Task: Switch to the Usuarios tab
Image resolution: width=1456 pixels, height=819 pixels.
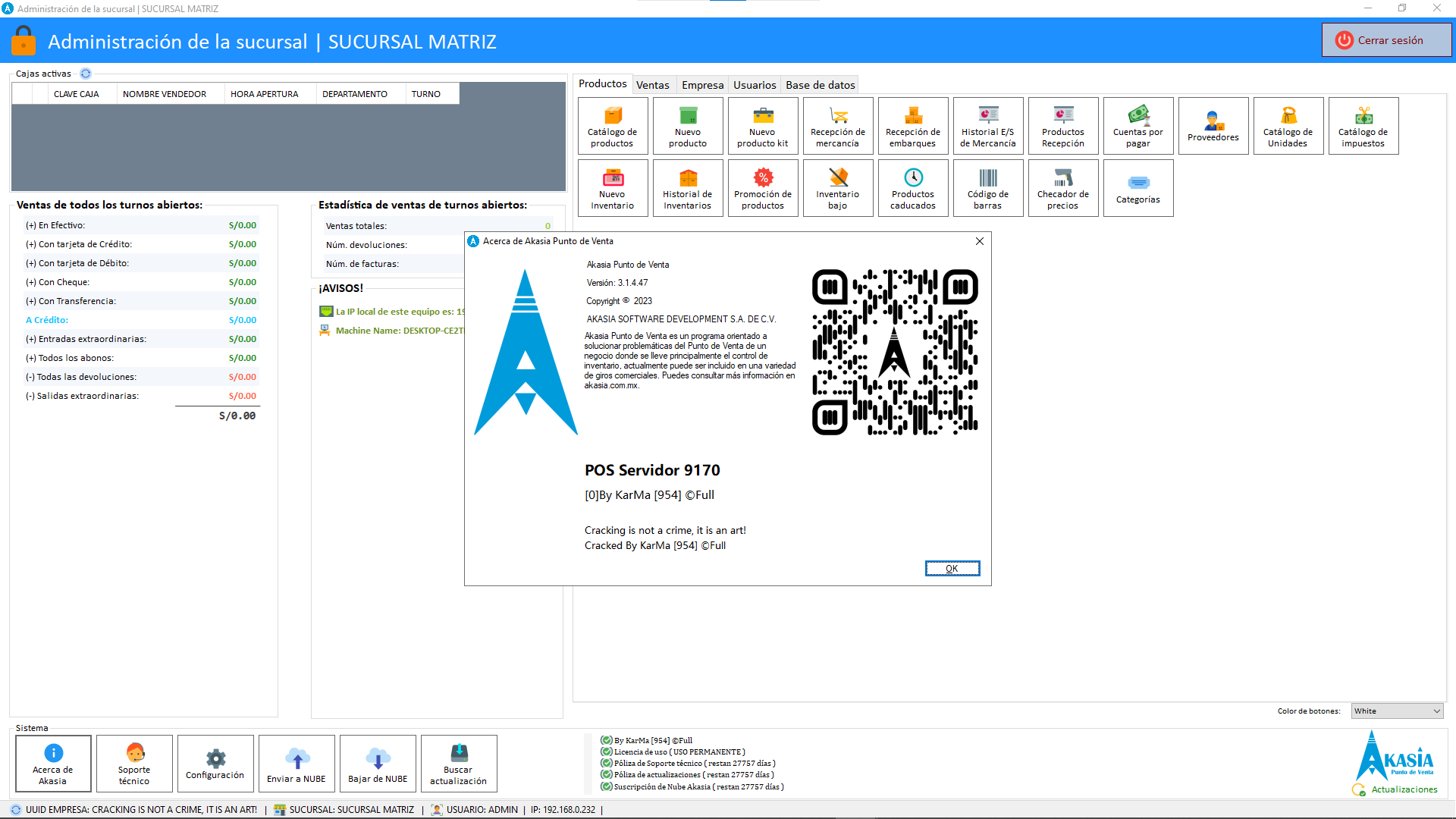Action: point(755,85)
